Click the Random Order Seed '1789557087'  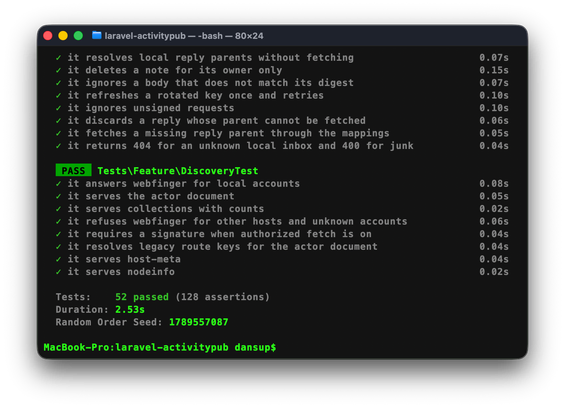click(x=199, y=322)
